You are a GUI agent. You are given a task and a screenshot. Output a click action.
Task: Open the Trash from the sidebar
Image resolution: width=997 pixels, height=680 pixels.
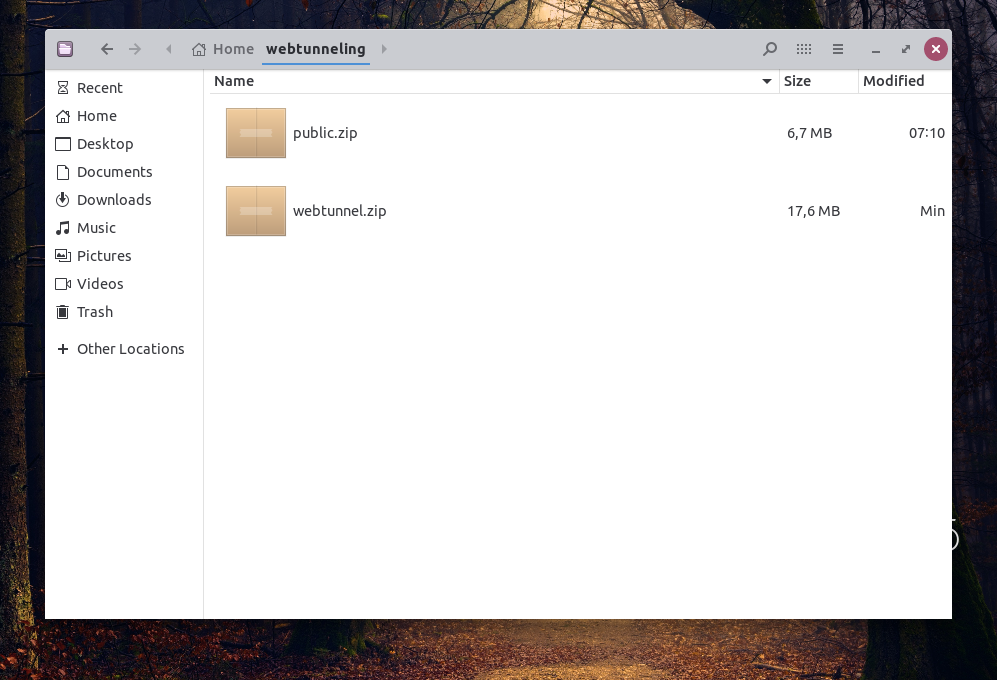(x=95, y=311)
